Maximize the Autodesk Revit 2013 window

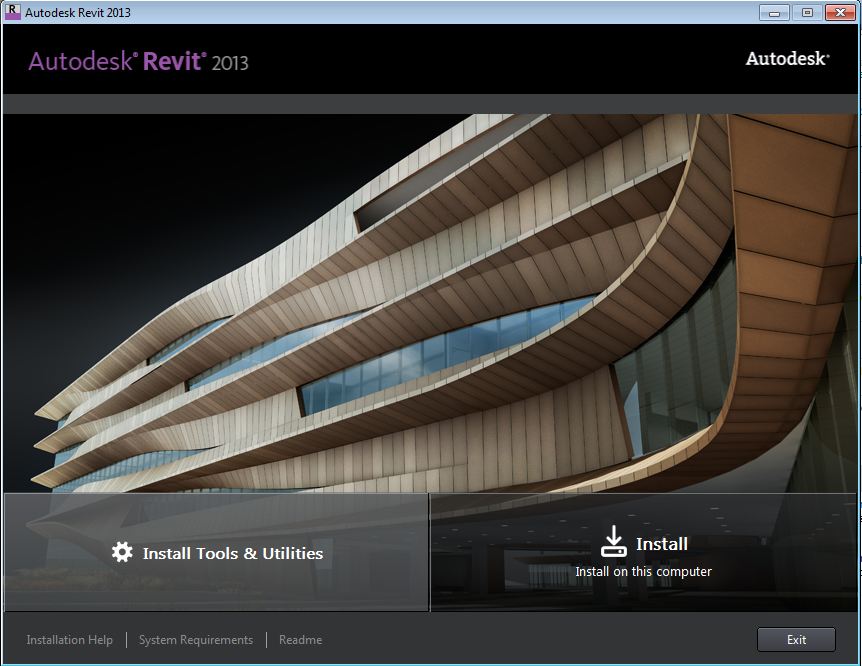(x=807, y=12)
